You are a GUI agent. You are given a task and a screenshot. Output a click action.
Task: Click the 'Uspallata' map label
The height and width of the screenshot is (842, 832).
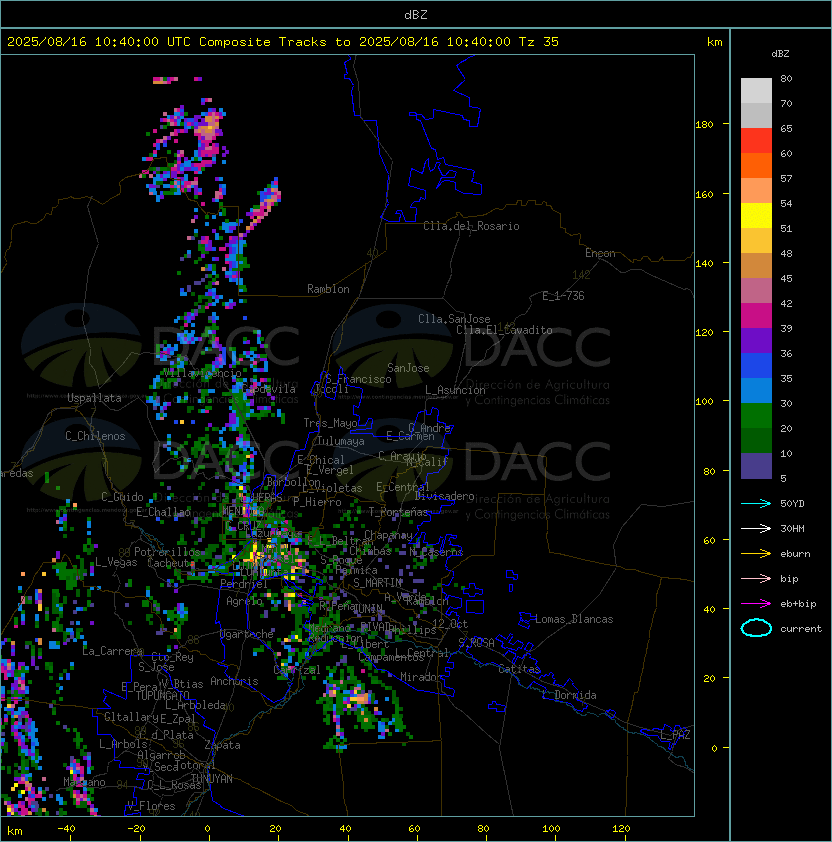(x=94, y=398)
